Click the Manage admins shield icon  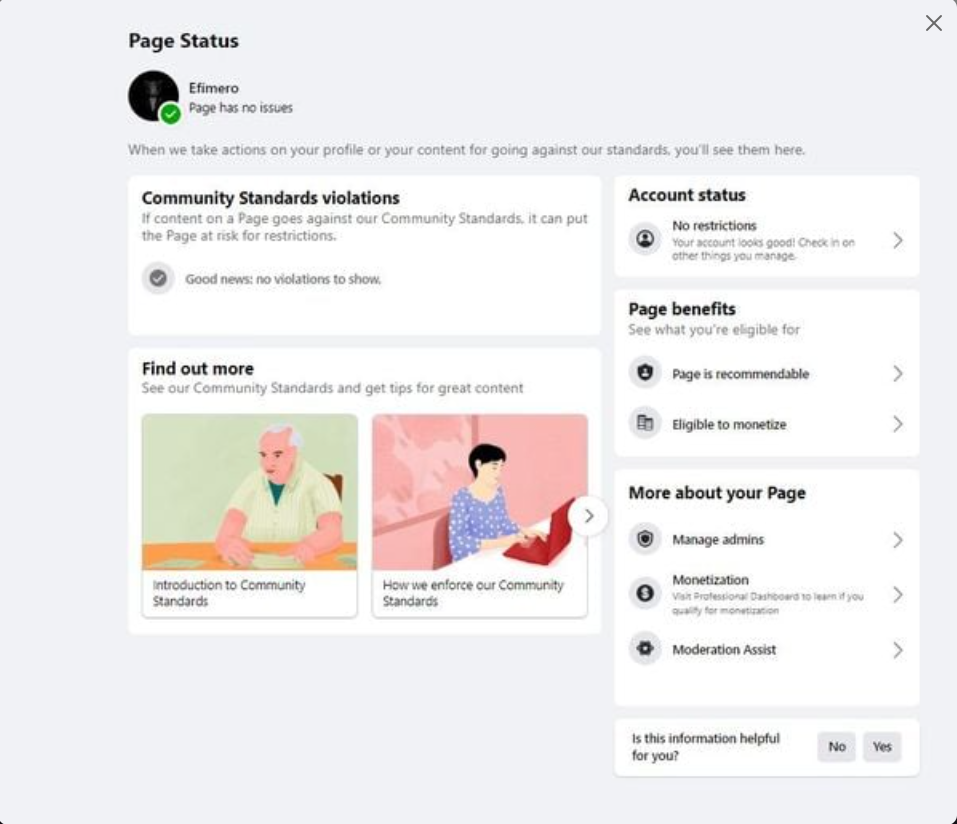645,539
